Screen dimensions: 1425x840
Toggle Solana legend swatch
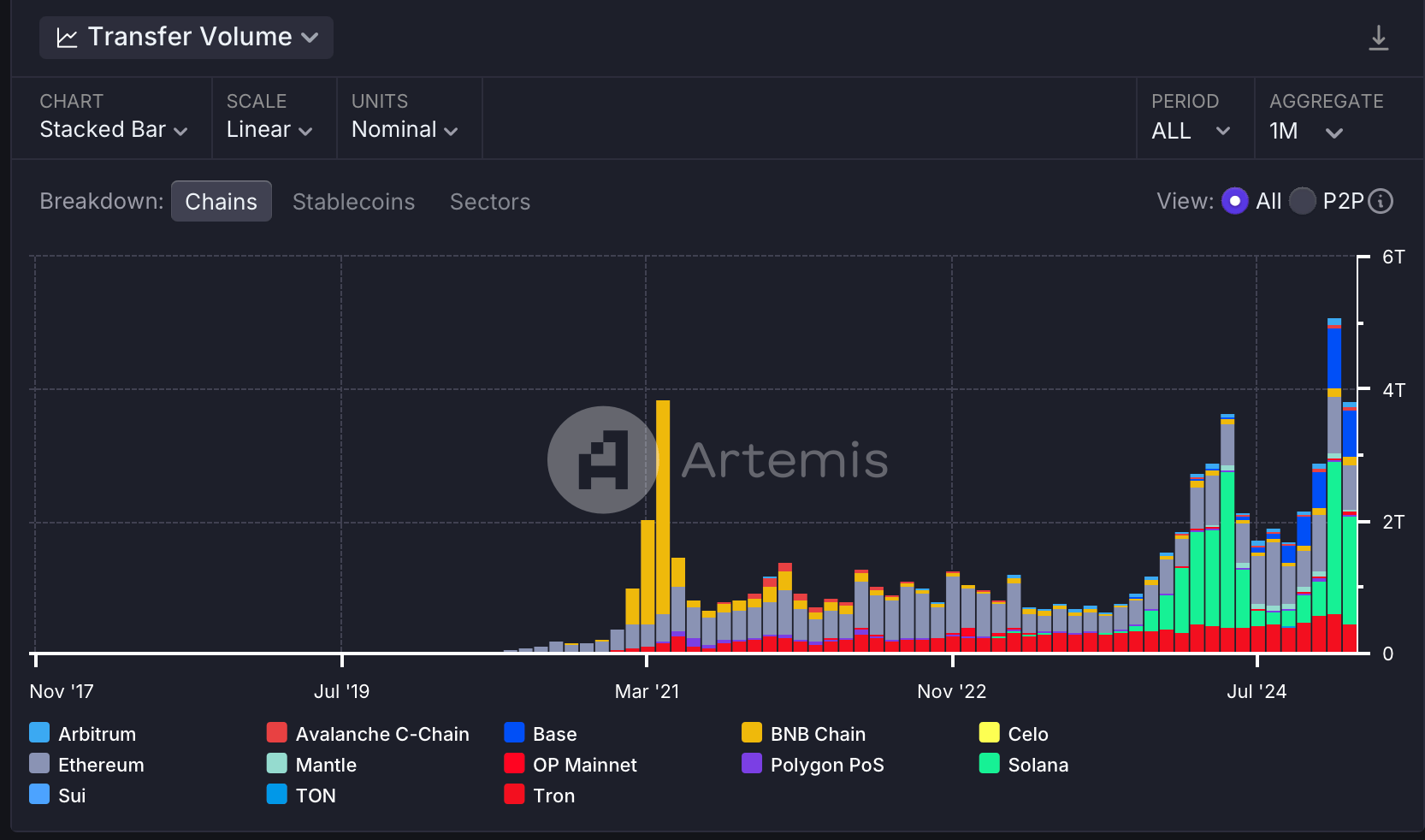click(989, 763)
